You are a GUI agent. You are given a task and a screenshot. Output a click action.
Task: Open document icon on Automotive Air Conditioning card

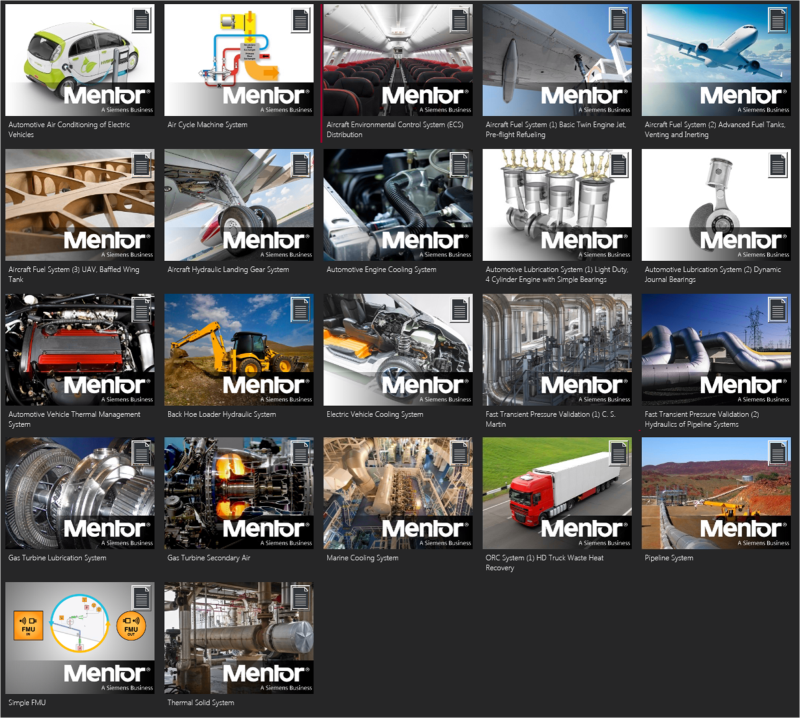click(x=141, y=20)
